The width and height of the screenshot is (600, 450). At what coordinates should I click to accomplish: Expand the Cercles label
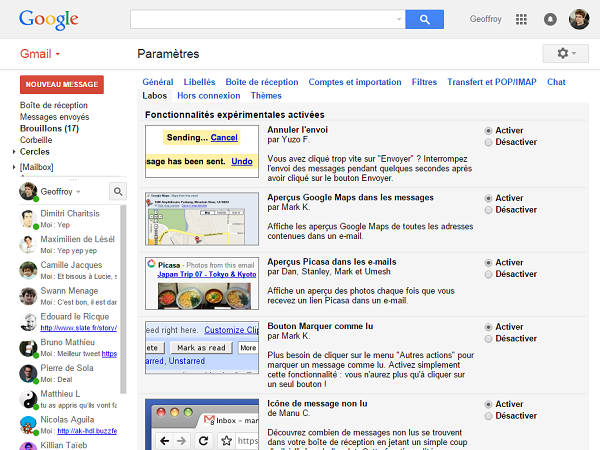tap(14, 152)
